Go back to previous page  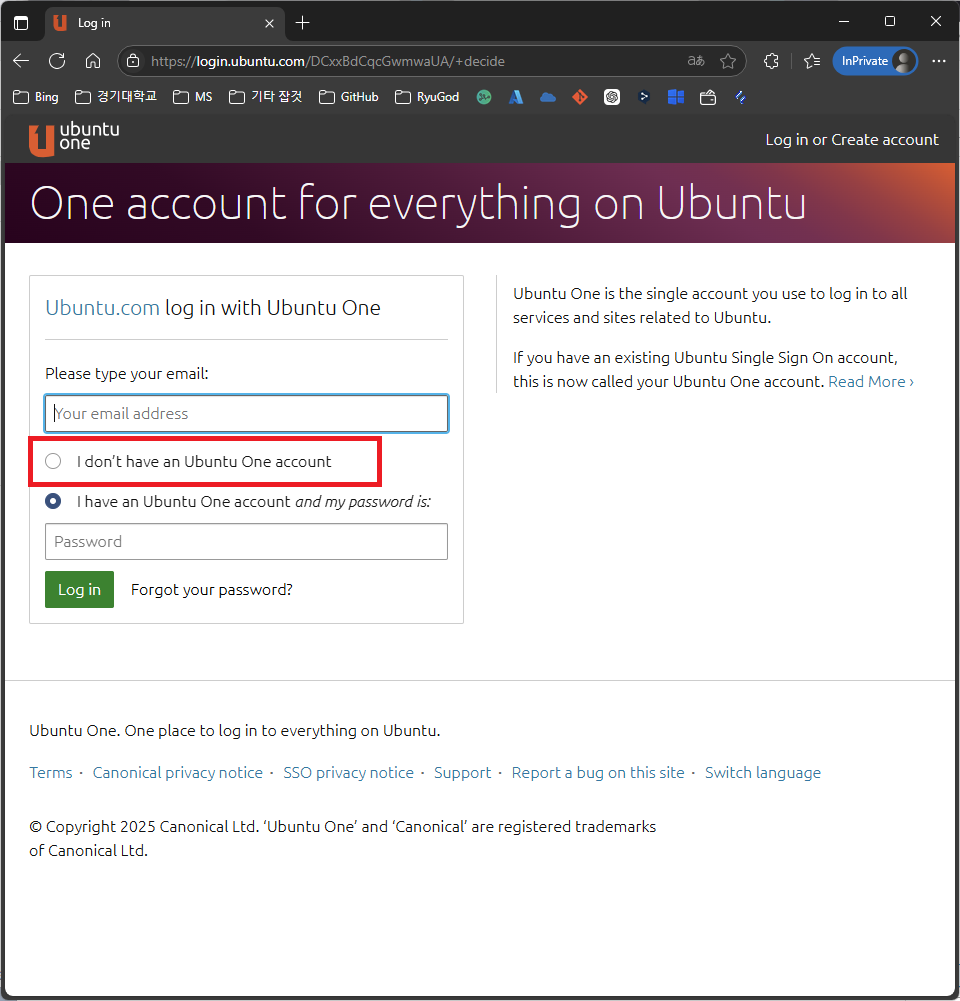(21, 61)
